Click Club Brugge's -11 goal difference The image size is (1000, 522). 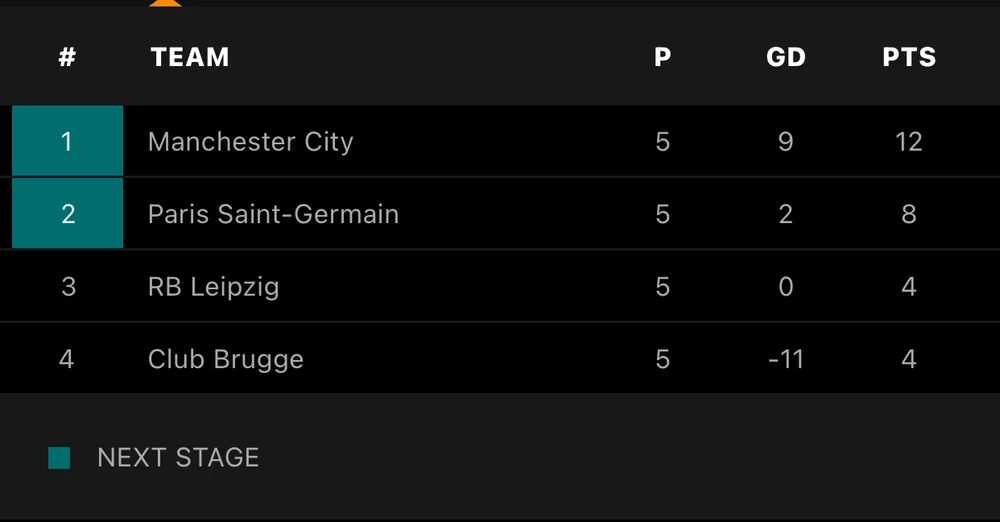[785, 359]
